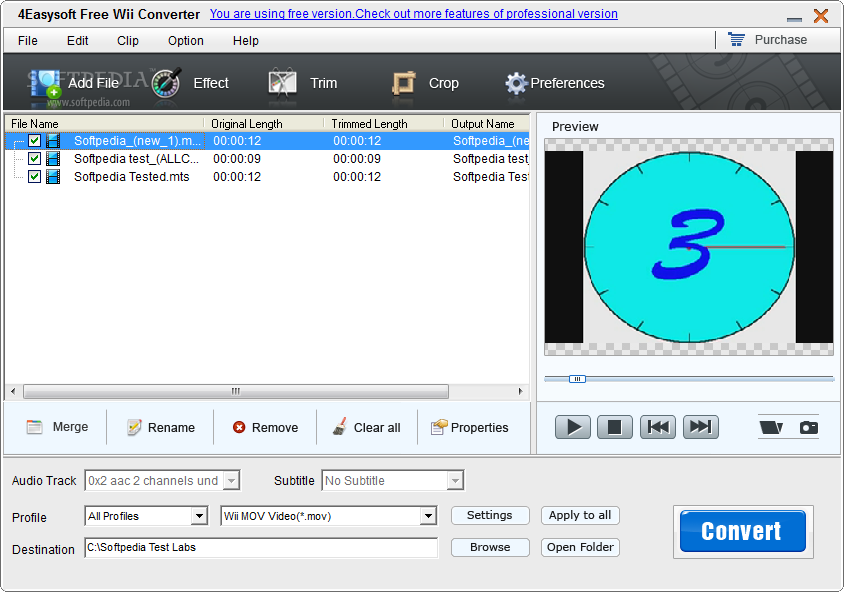The height and width of the screenshot is (592, 844).
Task: Click file list scroll left arrow
Action: [13, 391]
